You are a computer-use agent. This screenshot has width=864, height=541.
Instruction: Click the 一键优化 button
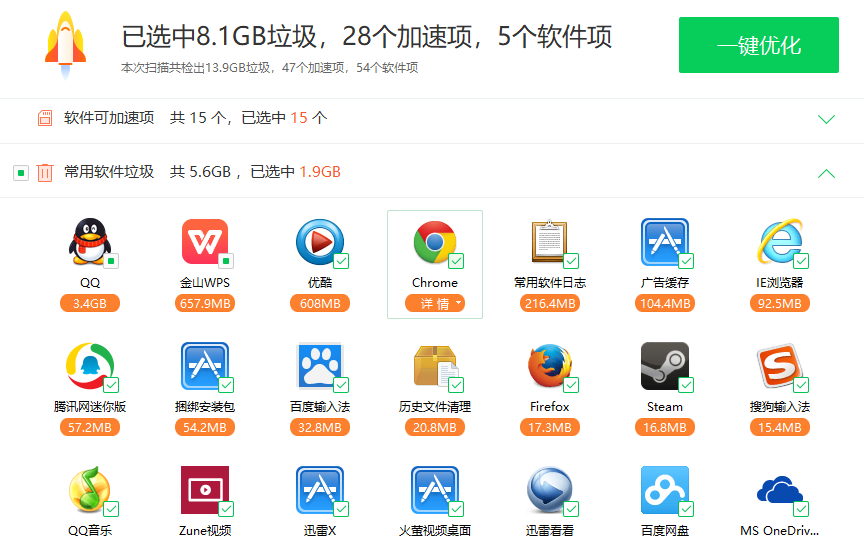[759, 45]
